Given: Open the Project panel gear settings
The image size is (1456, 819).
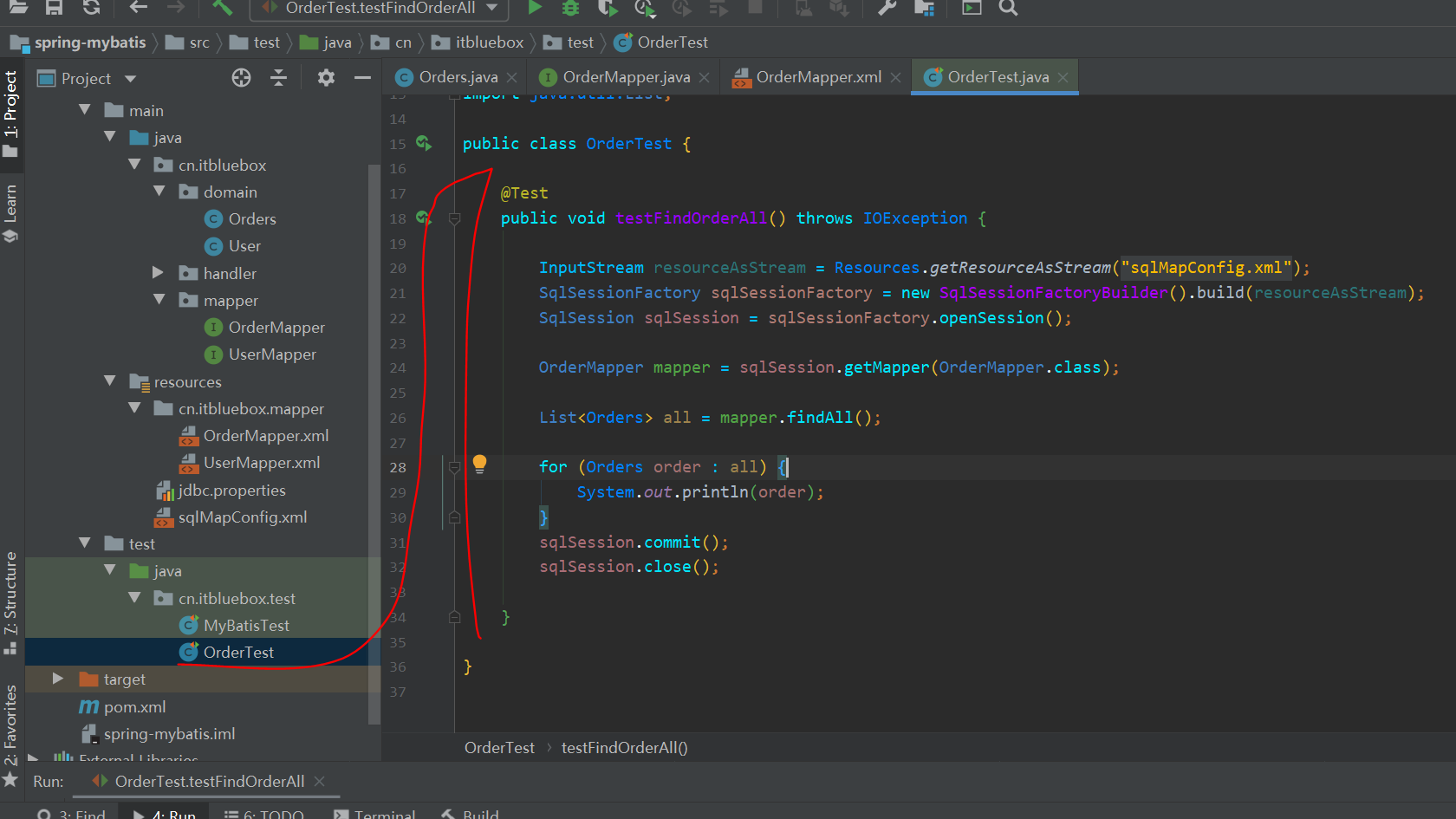Looking at the screenshot, I should [x=326, y=78].
